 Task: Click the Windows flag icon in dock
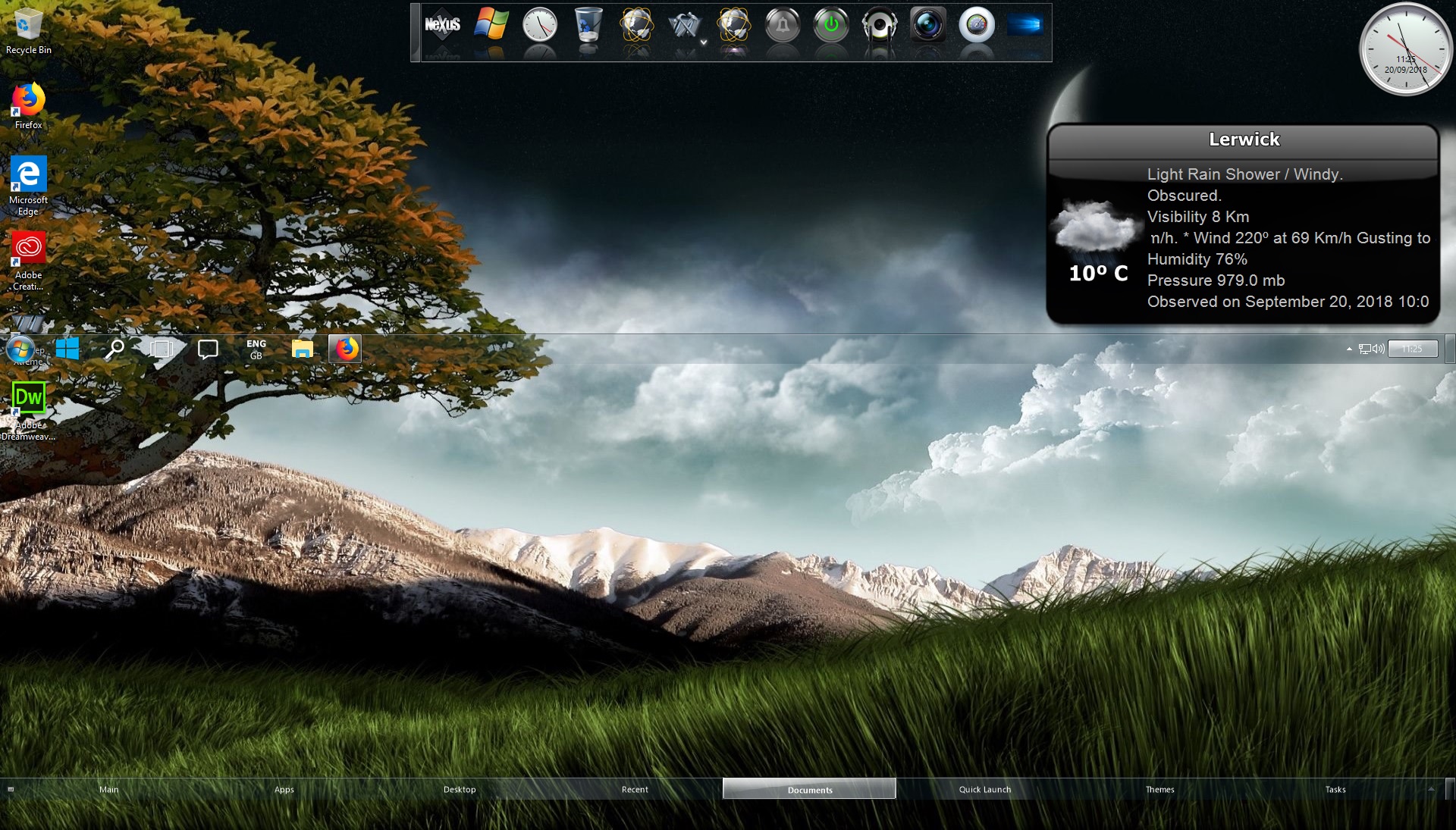pyautogui.click(x=491, y=25)
